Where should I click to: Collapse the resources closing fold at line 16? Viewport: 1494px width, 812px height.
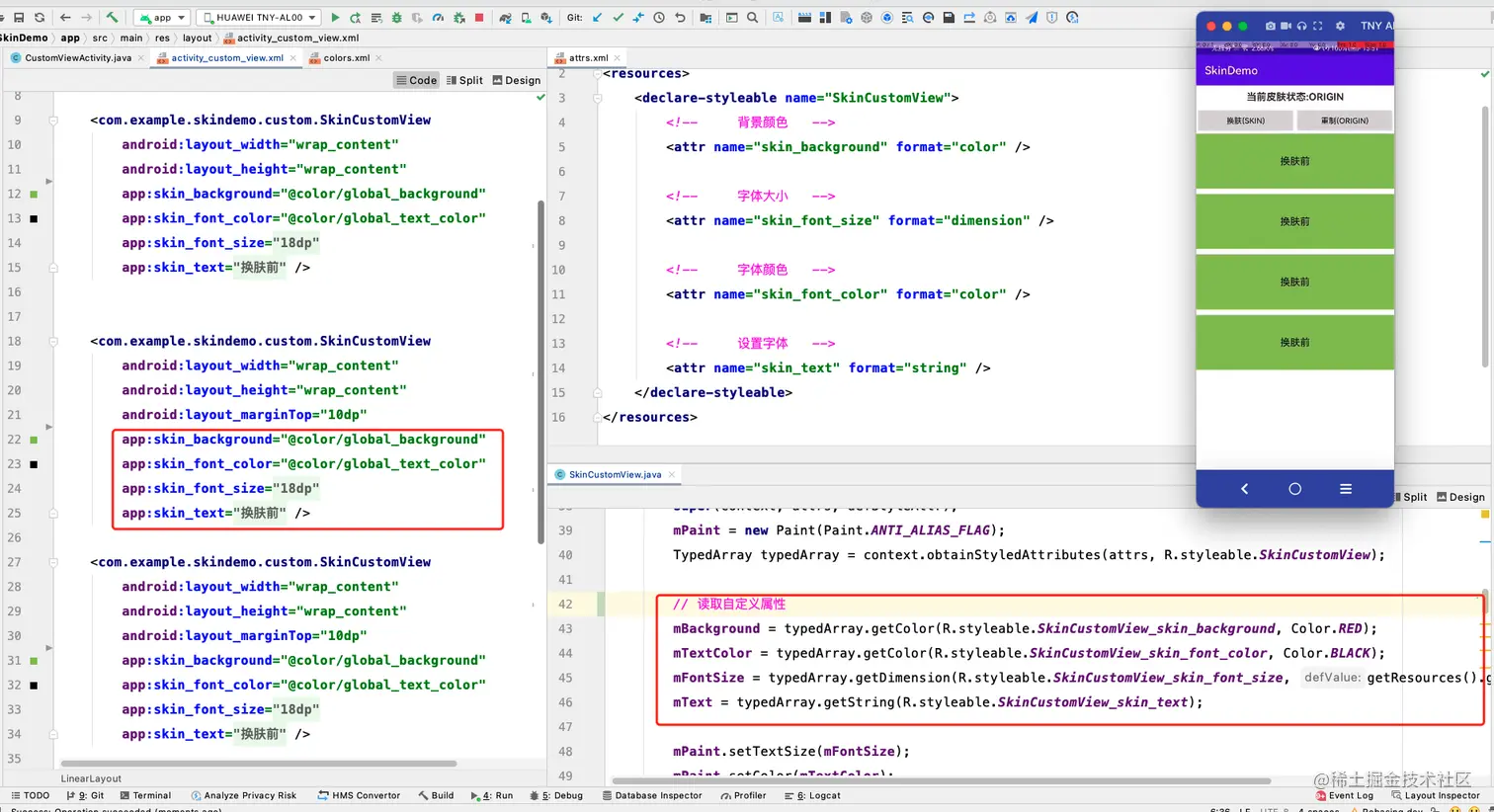597,418
